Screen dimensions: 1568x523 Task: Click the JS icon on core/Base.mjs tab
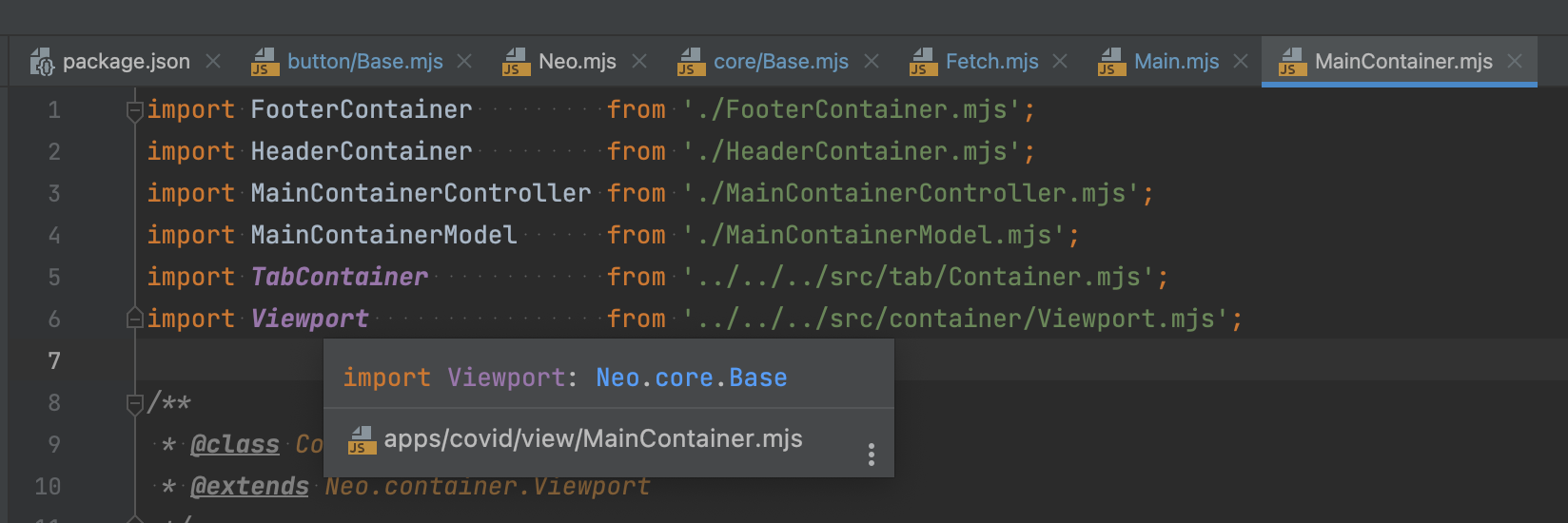(x=691, y=62)
